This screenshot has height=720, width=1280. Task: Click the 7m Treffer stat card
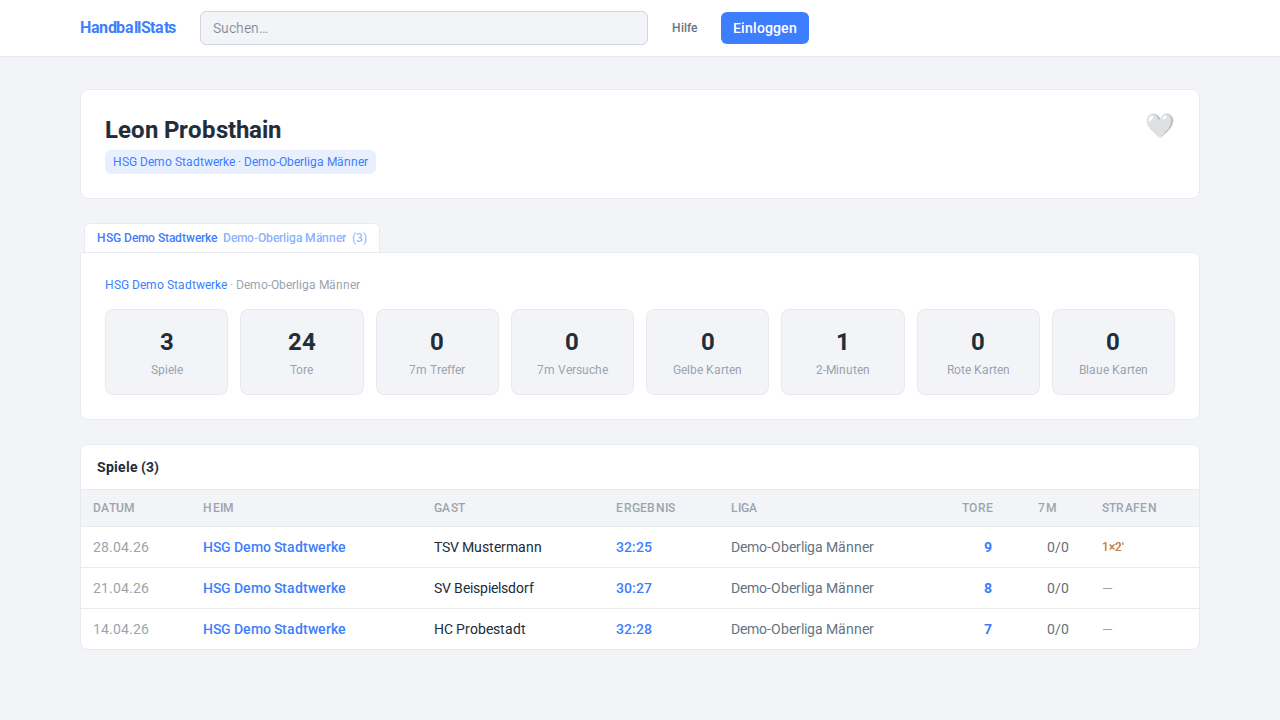coord(437,352)
